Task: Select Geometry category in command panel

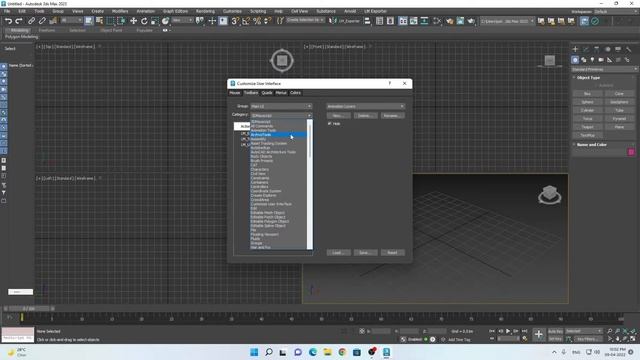Action: (x=575, y=60)
